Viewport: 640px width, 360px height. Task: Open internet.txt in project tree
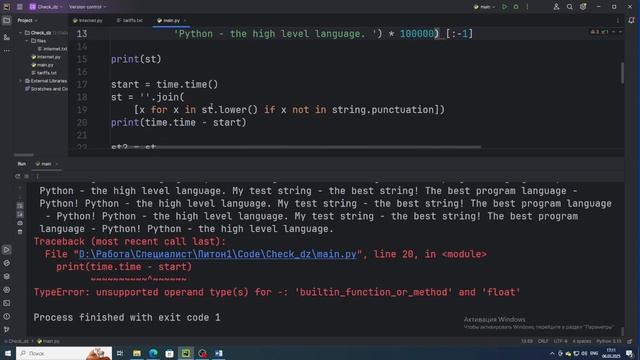pyautogui.click(x=52, y=49)
